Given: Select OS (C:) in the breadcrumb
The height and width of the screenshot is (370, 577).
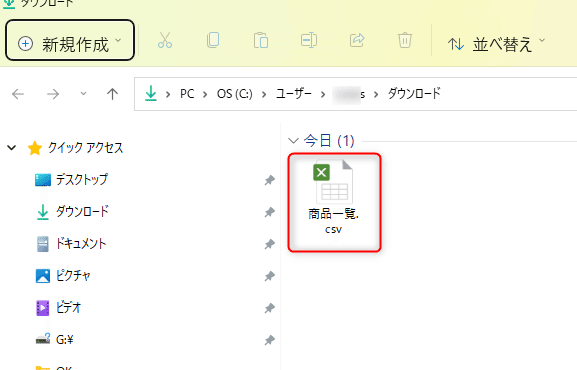Looking at the screenshot, I should (x=235, y=94).
